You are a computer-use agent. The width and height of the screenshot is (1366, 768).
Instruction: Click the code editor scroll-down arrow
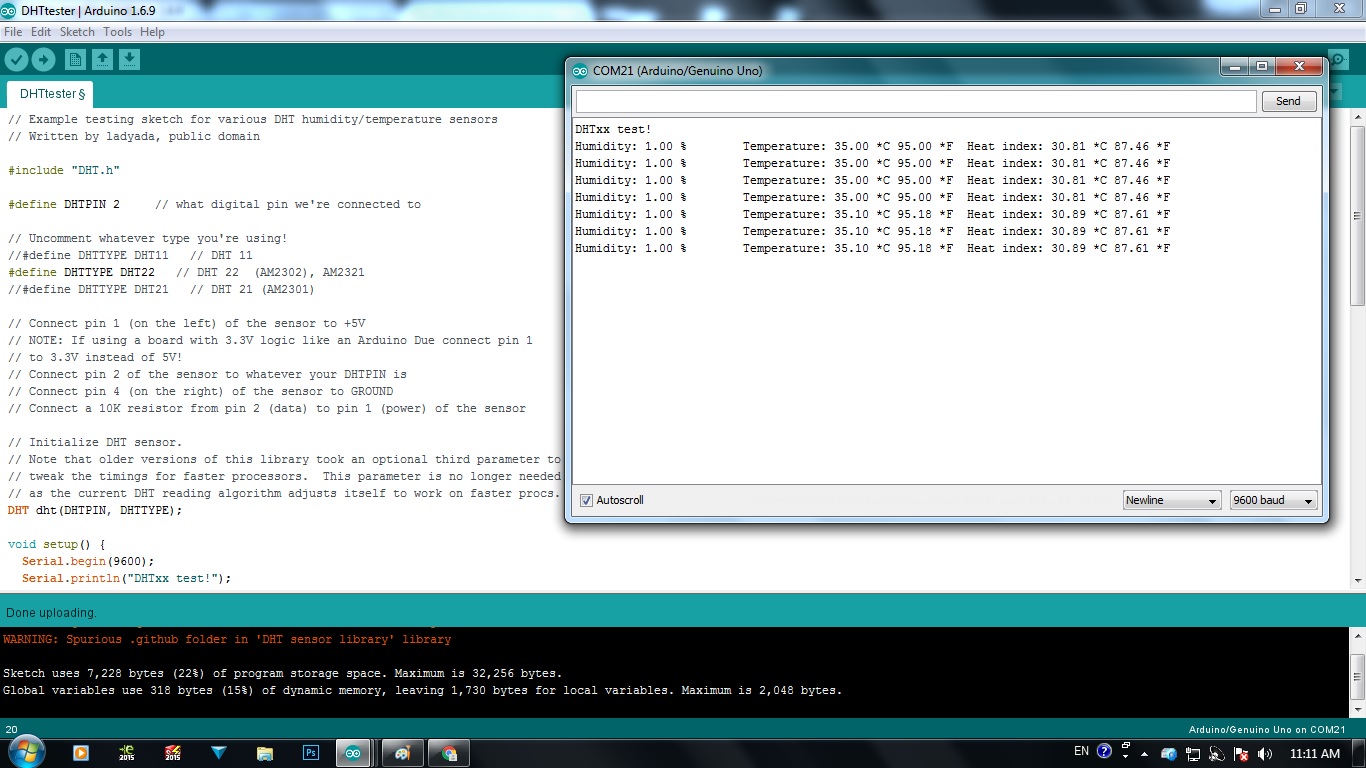[x=1358, y=580]
